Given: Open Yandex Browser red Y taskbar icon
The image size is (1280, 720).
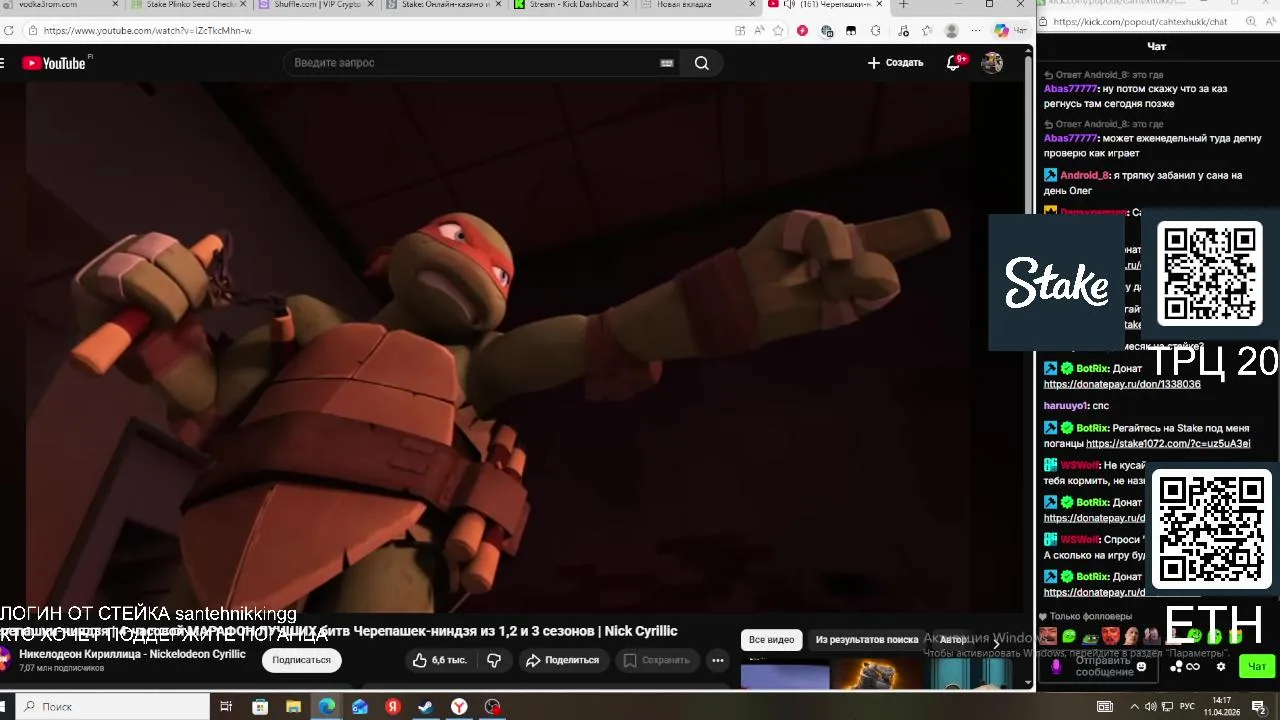Looking at the screenshot, I should pyautogui.click(x=459, y=707).
